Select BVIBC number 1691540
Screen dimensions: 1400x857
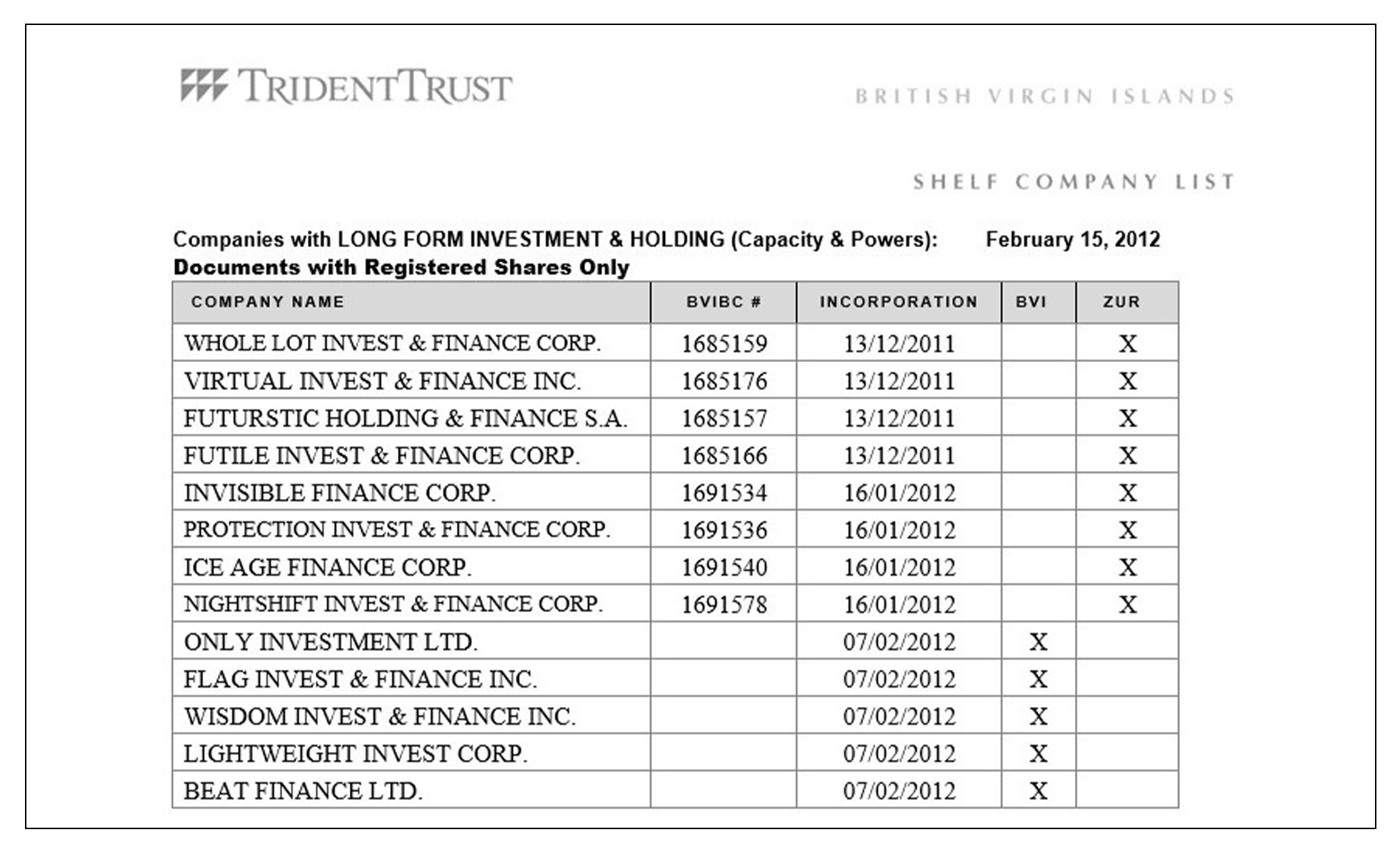click(x=724, y=567)
